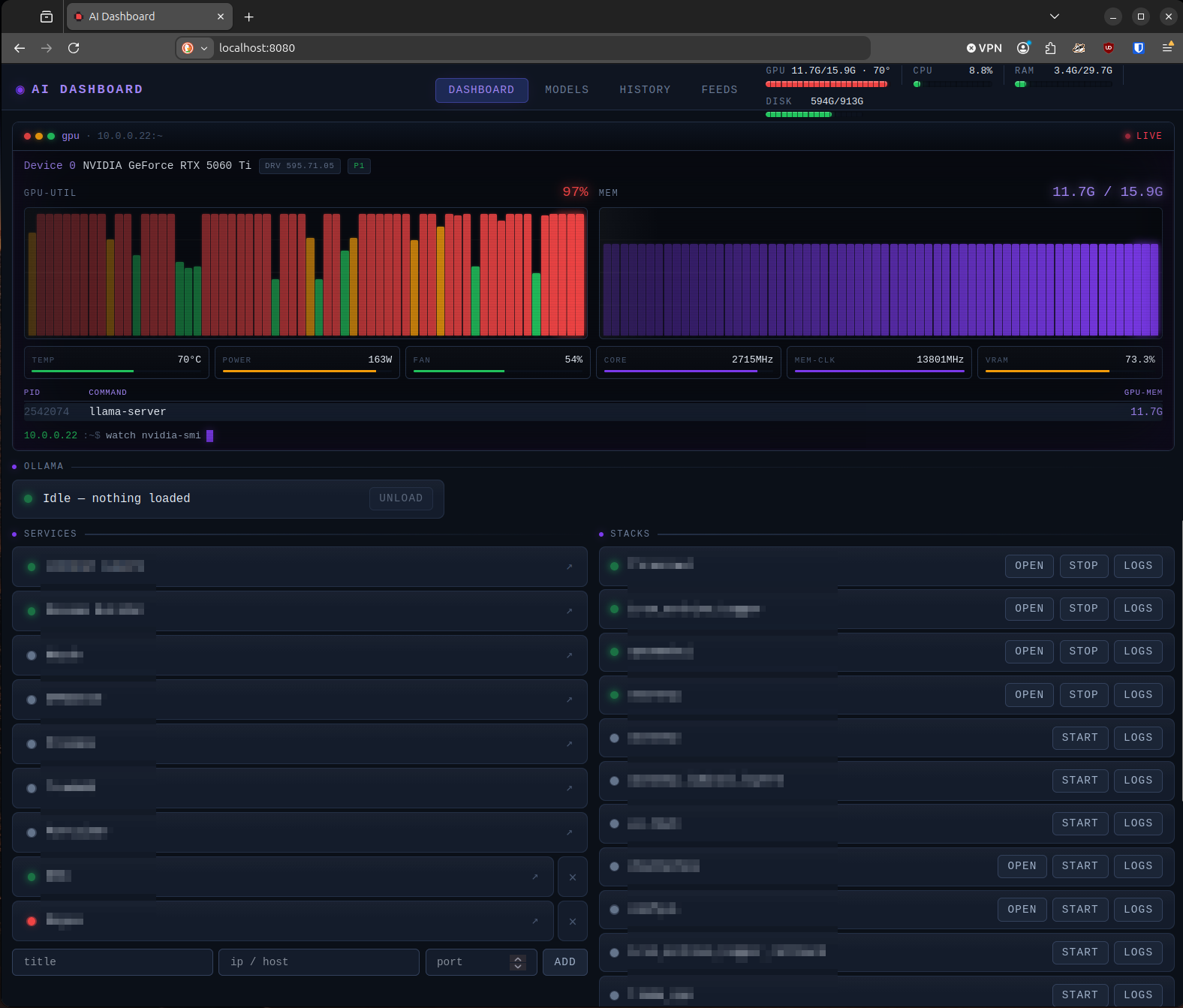Select the VRAM 73.3% stat card
This screenshot has width=1183, height=1008.
[x=1070, y=363]
